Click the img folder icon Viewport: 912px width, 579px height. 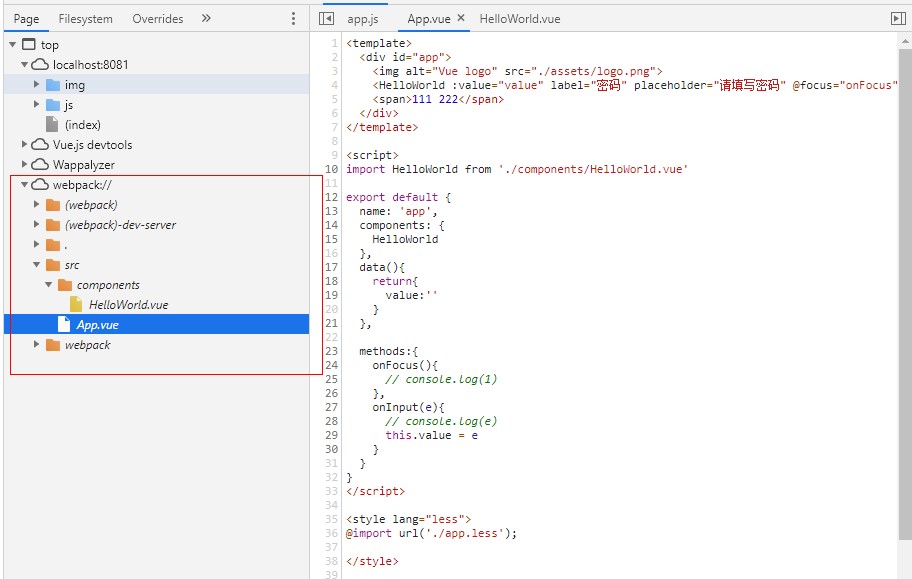53,85
